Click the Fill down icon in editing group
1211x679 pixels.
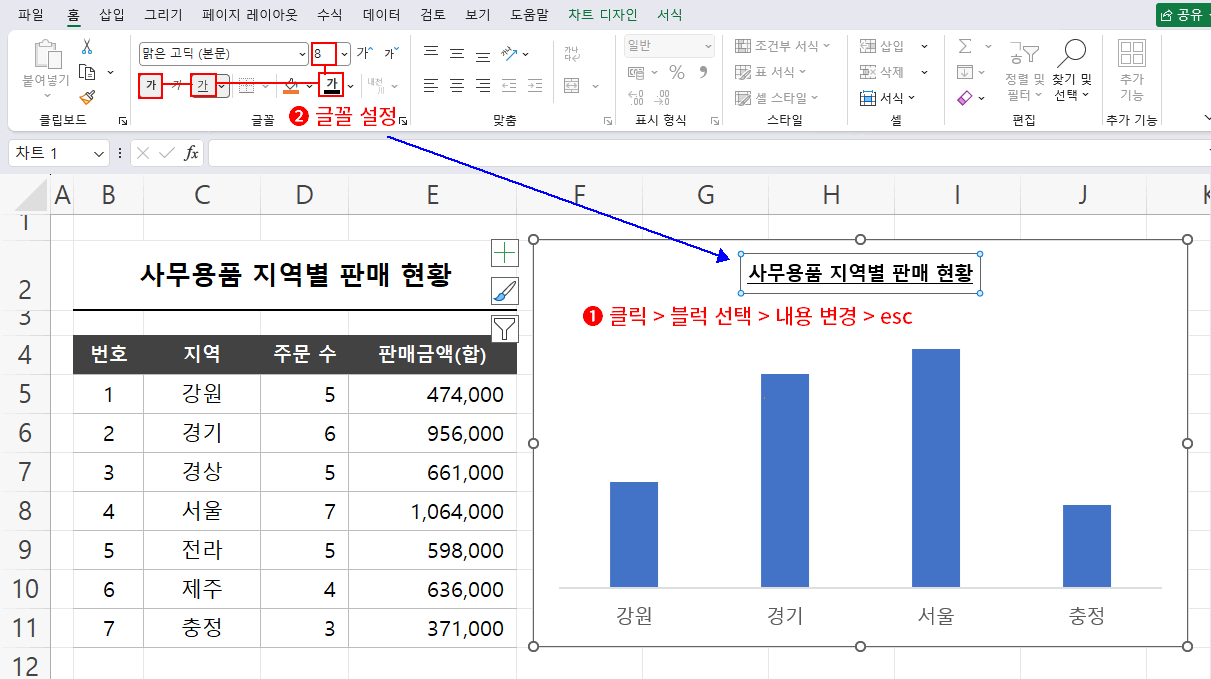965,72
